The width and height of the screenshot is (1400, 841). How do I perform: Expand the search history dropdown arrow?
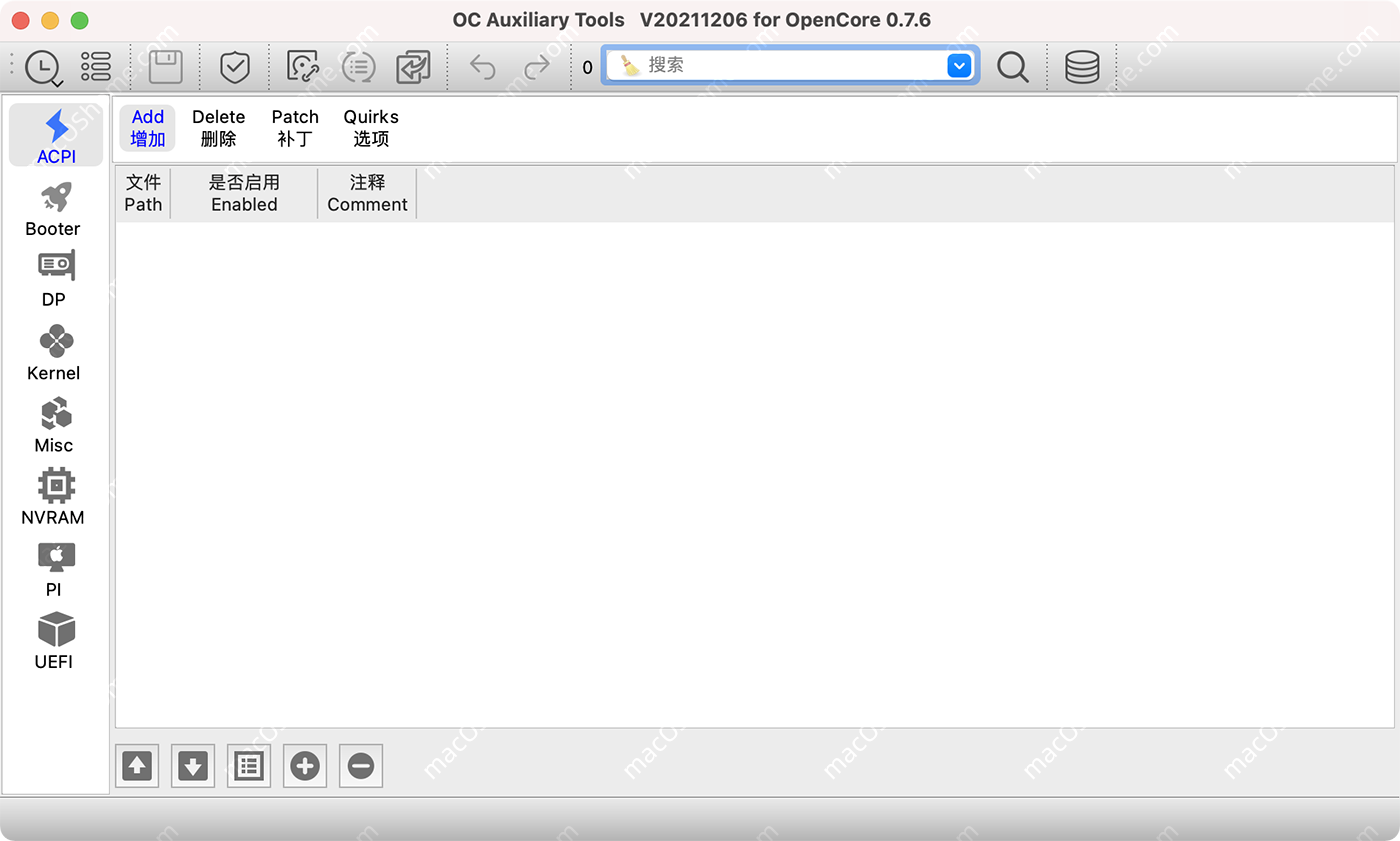coord(959,65)
